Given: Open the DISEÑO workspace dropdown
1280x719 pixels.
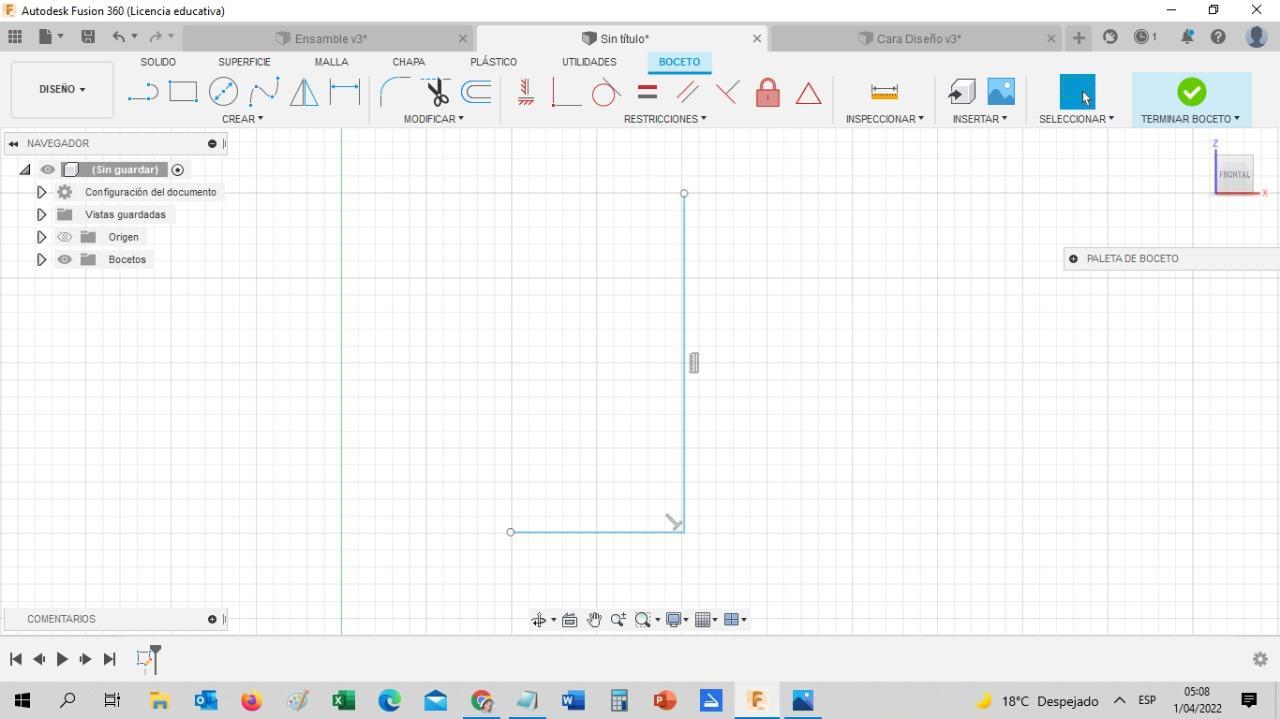Looking at the screenshot, I should click(x=62, y=89).
